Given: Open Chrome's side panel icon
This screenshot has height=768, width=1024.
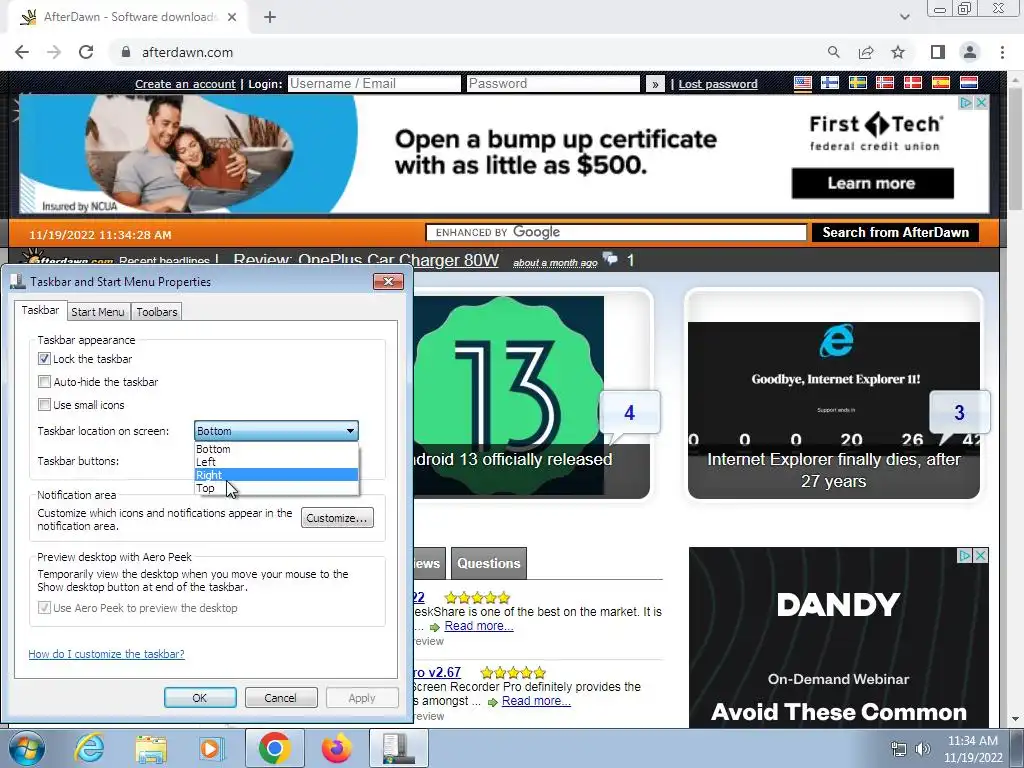Looking at the screenshot, I should coord(937,52).
